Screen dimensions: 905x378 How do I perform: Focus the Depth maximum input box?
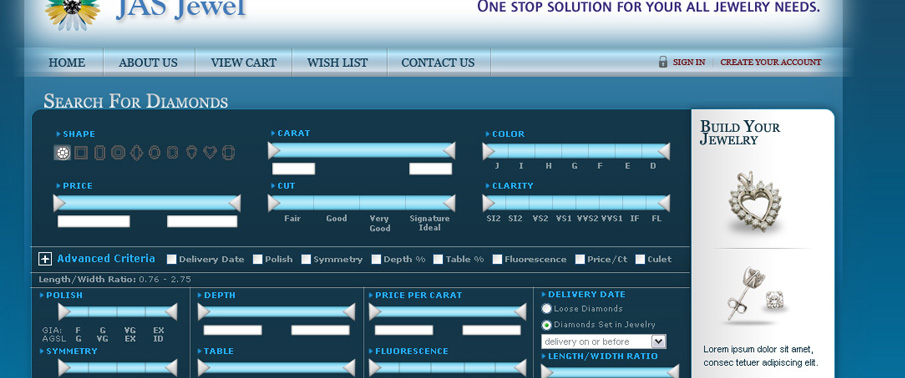tap(320, 330)
